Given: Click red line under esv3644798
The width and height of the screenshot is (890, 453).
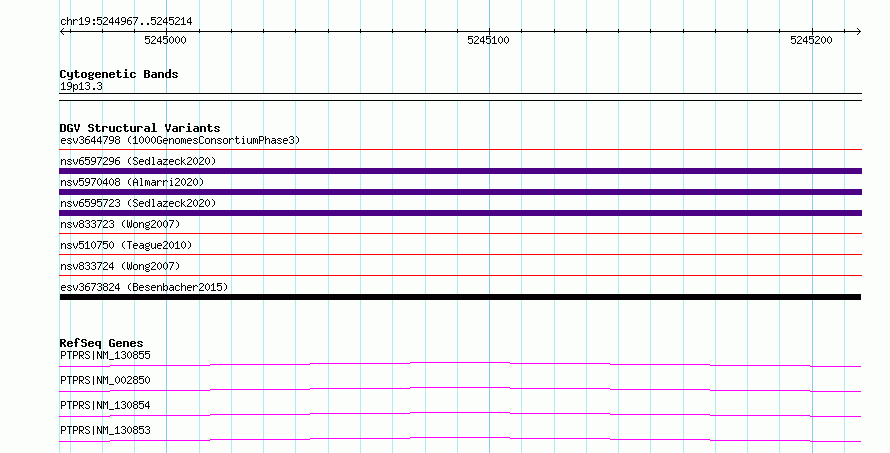Looking at the screenshot, I should point(460,150).
